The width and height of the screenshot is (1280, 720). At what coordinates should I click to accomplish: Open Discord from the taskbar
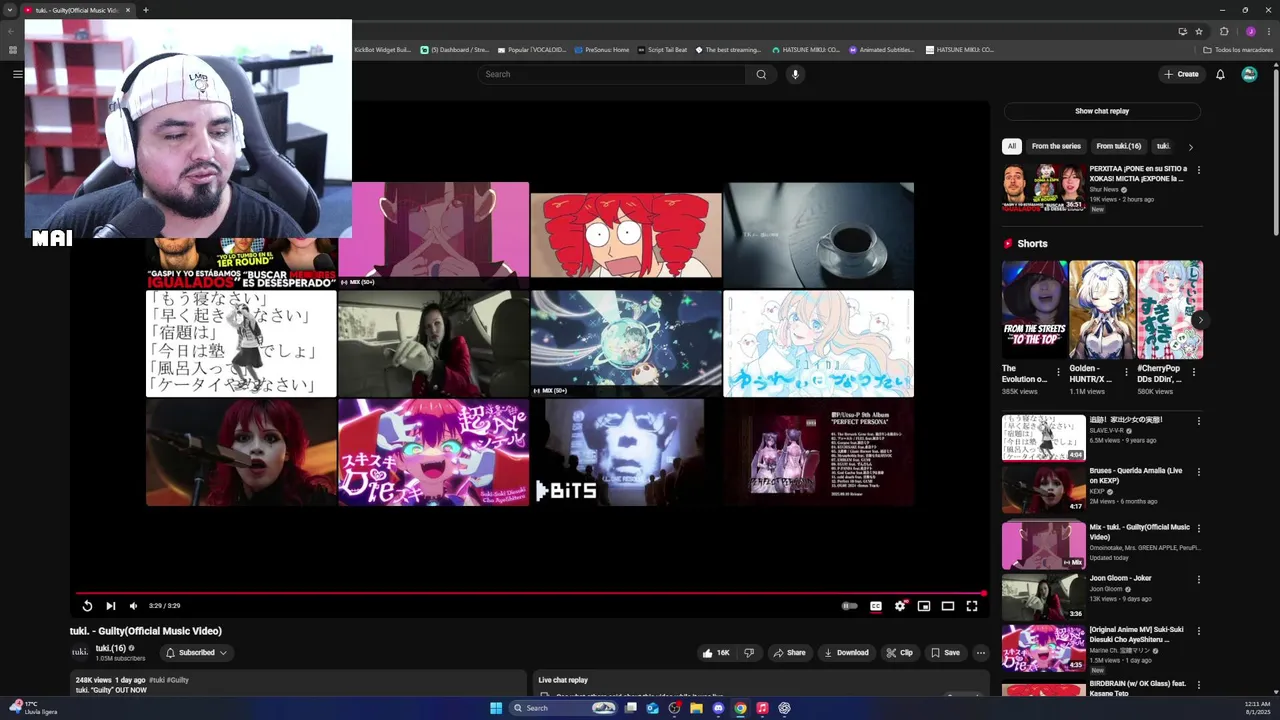click(718, 708)
